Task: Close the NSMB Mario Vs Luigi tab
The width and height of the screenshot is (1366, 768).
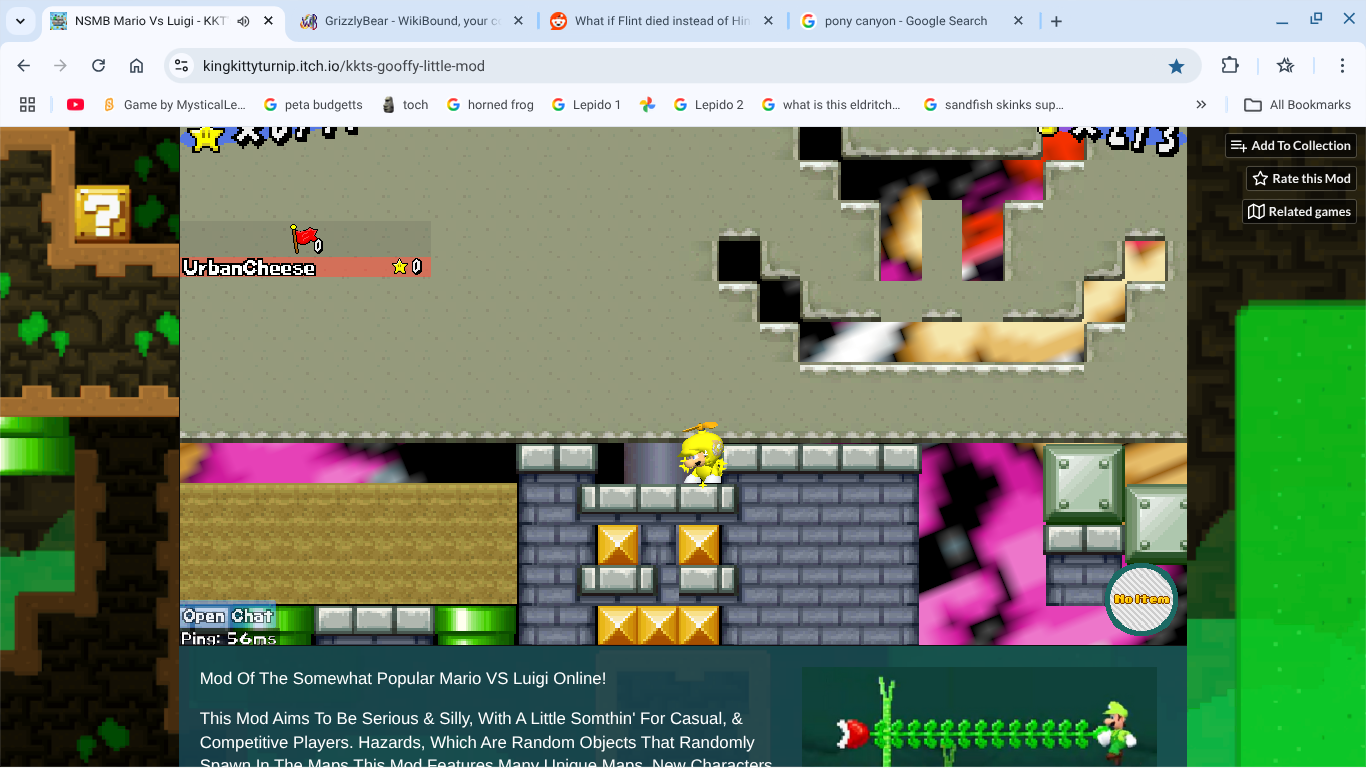Action: tap(268, 21)
